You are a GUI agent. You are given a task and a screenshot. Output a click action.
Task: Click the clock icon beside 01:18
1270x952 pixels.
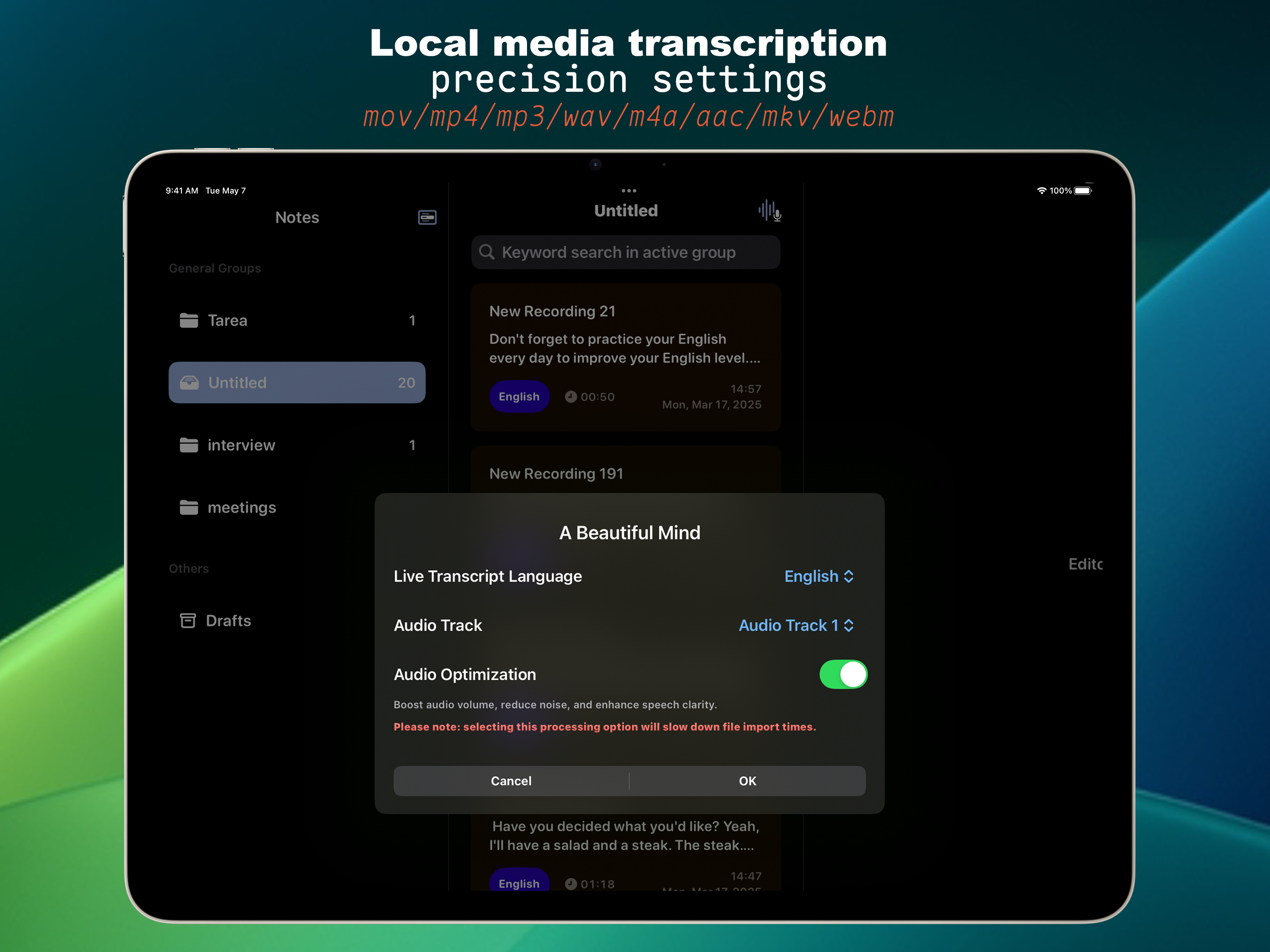(x=571, y=884)
